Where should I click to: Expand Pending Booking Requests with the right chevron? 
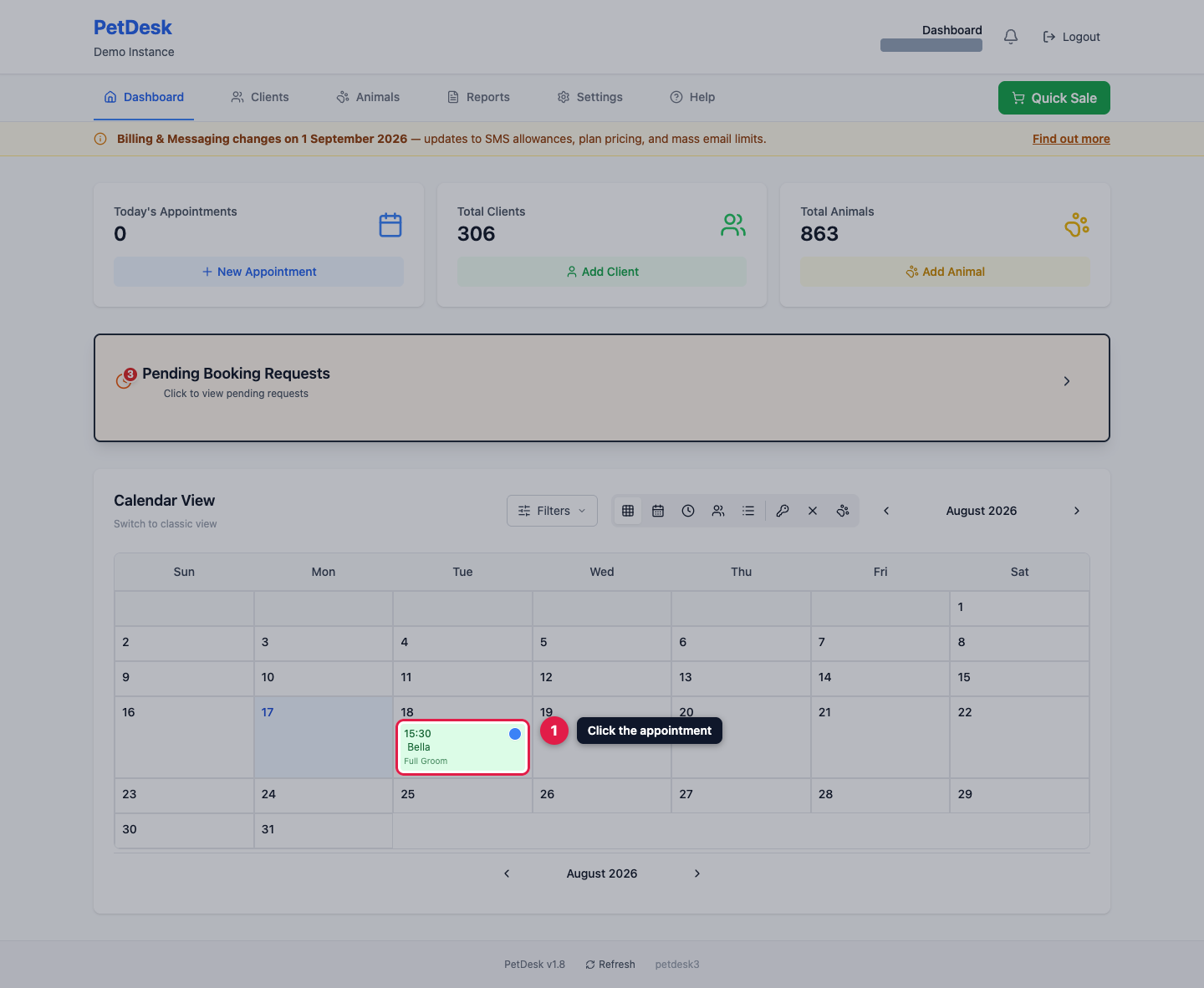pyautogui.click(x=1067, y=381)
